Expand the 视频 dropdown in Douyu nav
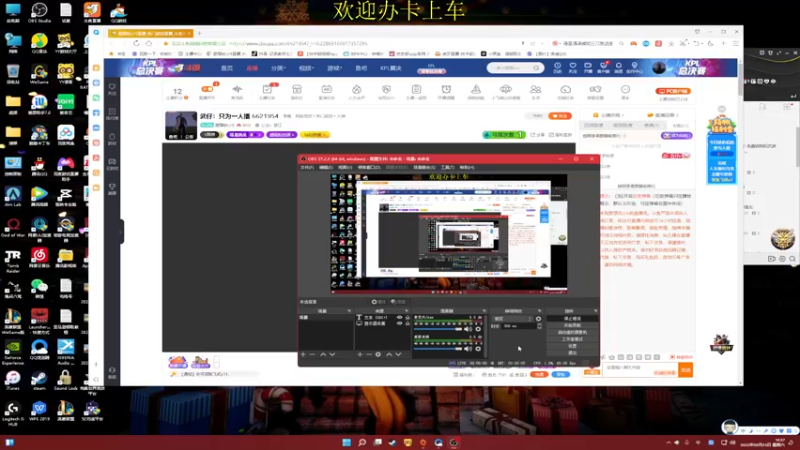800x450 pixels. pyautogui.click(x=306, y=68)
